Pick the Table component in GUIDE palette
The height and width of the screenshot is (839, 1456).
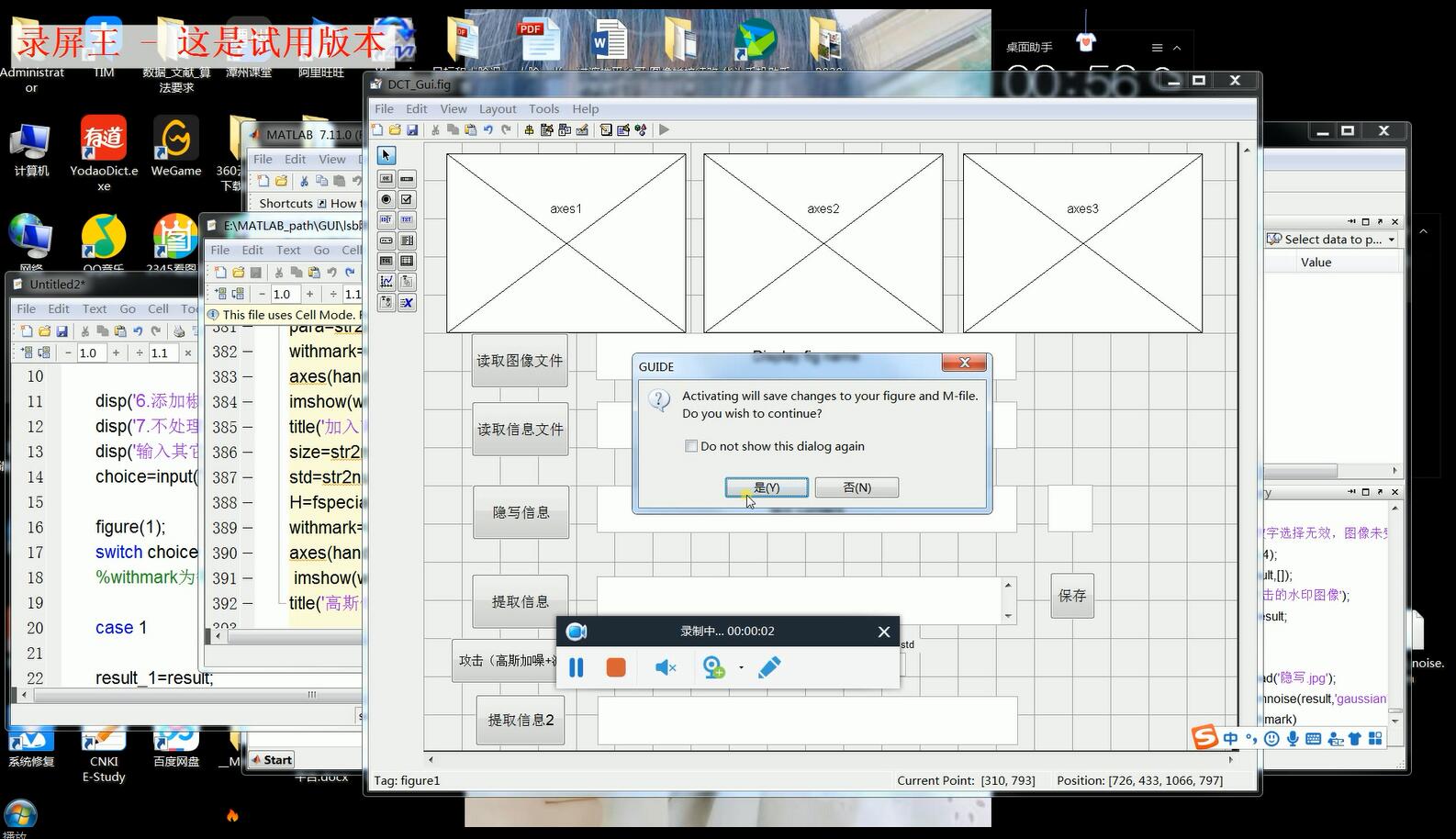click(x=407, y=261)
